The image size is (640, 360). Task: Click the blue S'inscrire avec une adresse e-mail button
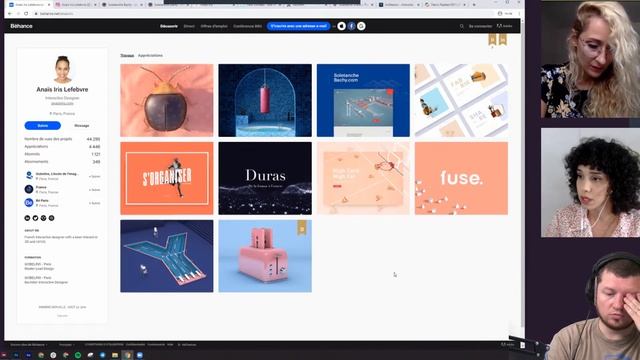[x=298, y=26]
